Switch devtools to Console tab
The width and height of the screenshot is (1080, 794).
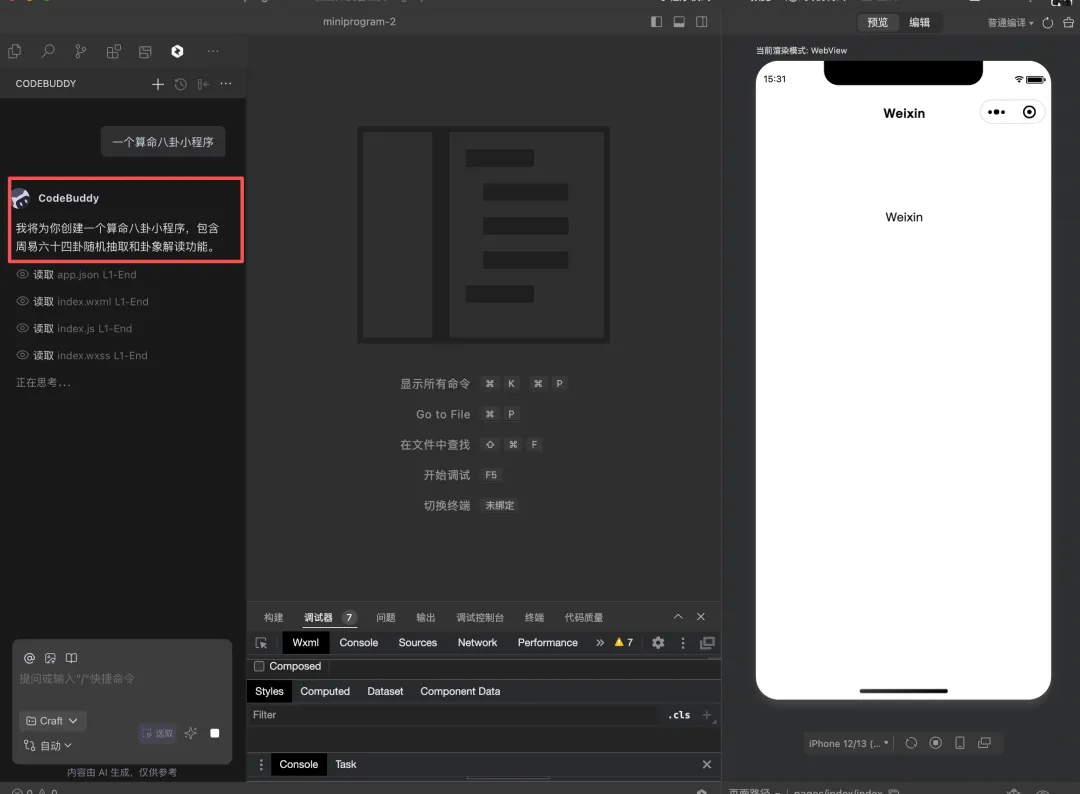point(359,643)
